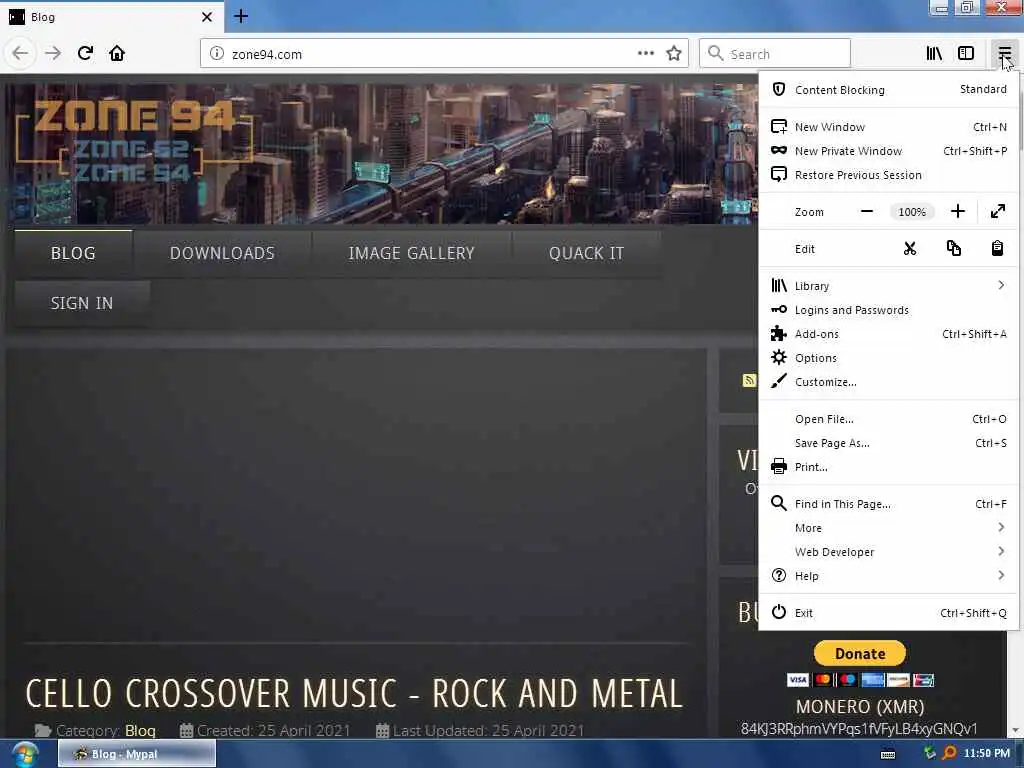Expand the Web Developer submenu

(x=889, y=552)
